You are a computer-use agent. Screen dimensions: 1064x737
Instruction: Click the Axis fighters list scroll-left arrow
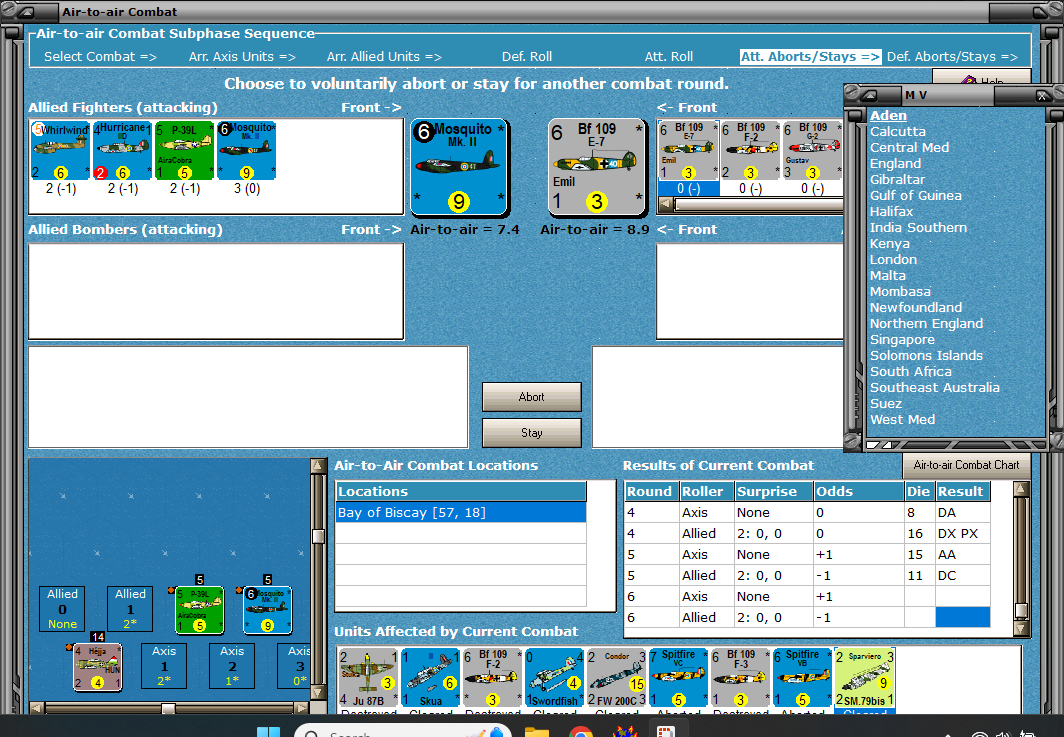click(x=666, y=204)
